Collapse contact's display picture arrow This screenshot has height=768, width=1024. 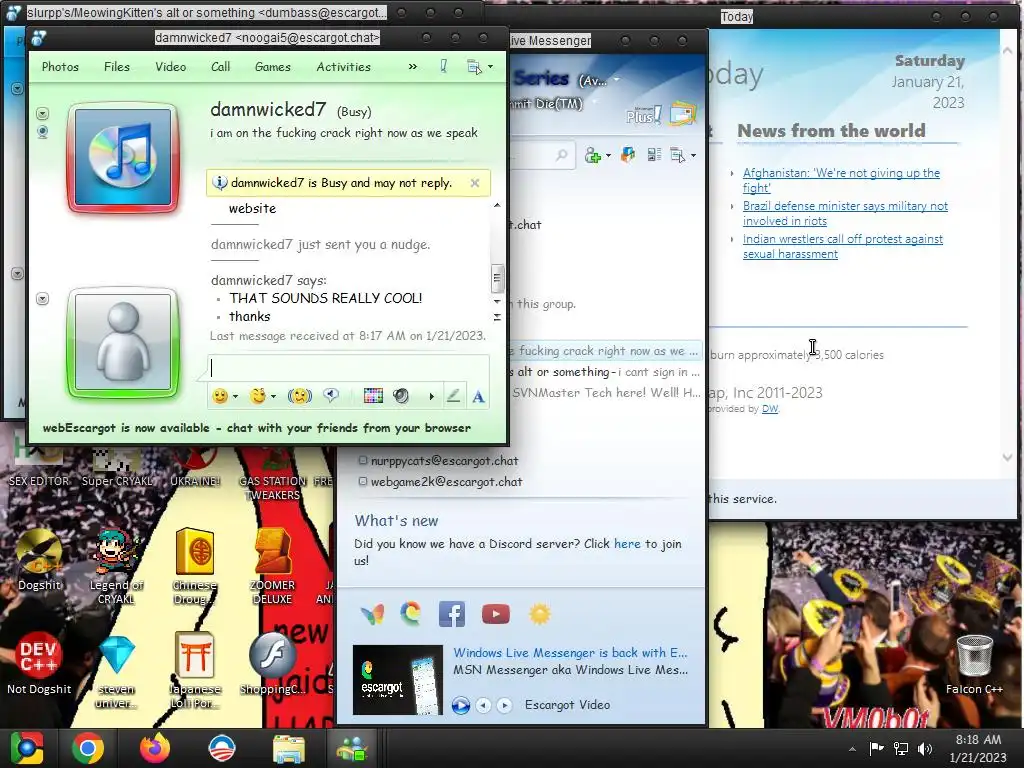tap(42, 114)
